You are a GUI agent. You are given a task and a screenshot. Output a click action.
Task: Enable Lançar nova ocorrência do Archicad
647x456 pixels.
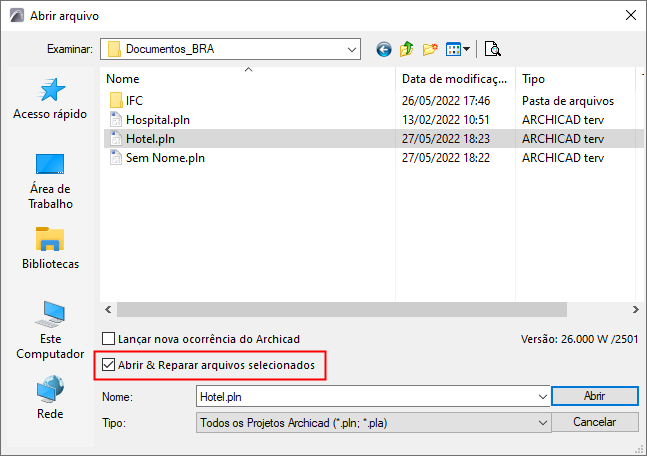pyautogui.click(x=109, y=339)
